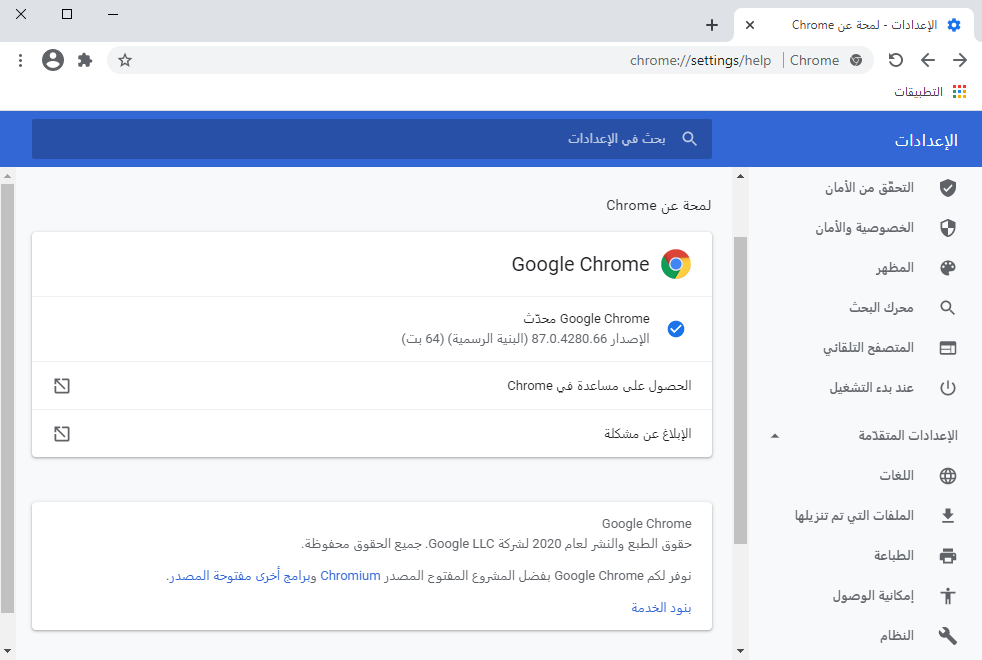This screenshot has width=982, height=660.
Task: Open the profile avatar icon
Action: [53, 60]
